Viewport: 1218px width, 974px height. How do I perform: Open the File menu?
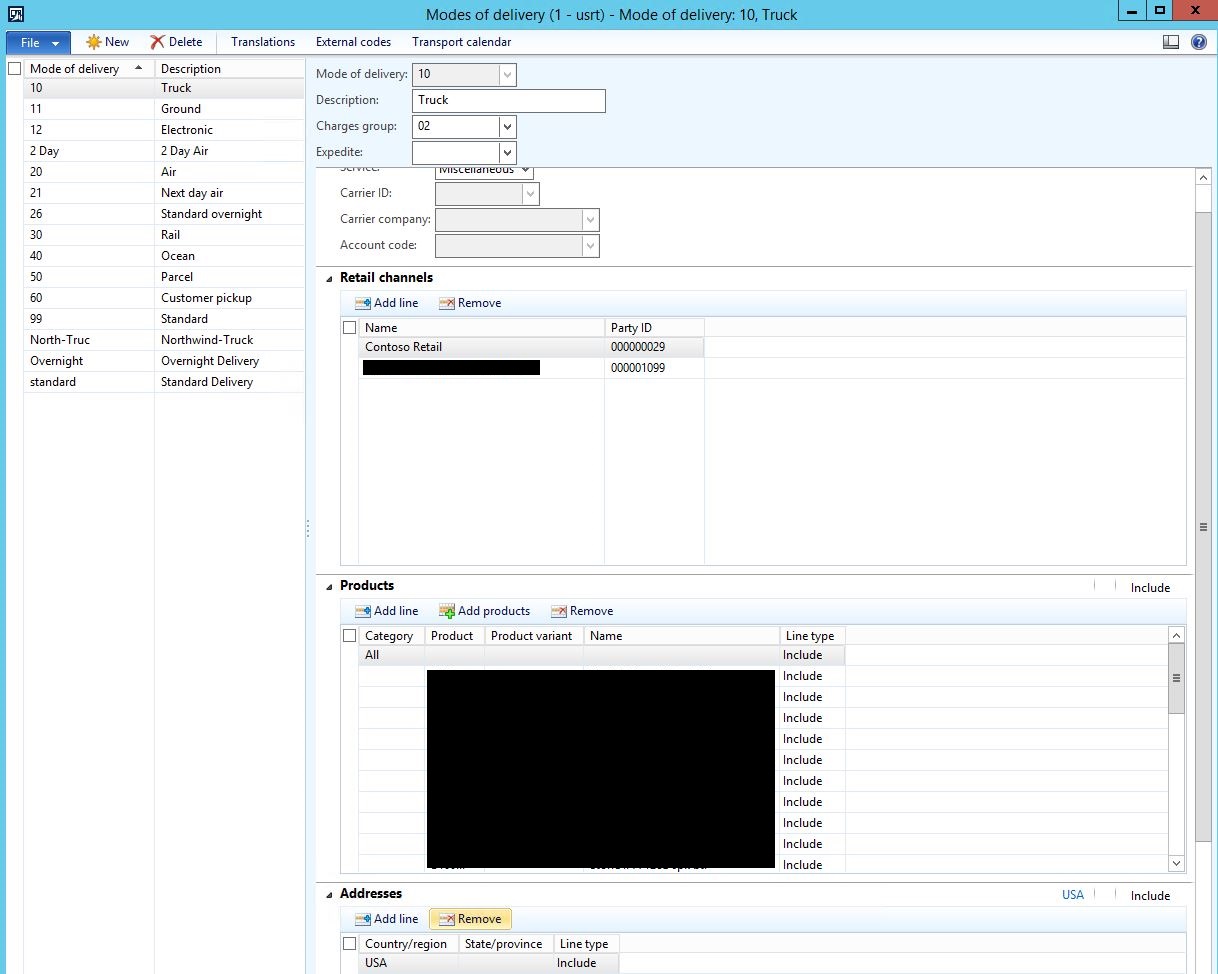[39, 42]
